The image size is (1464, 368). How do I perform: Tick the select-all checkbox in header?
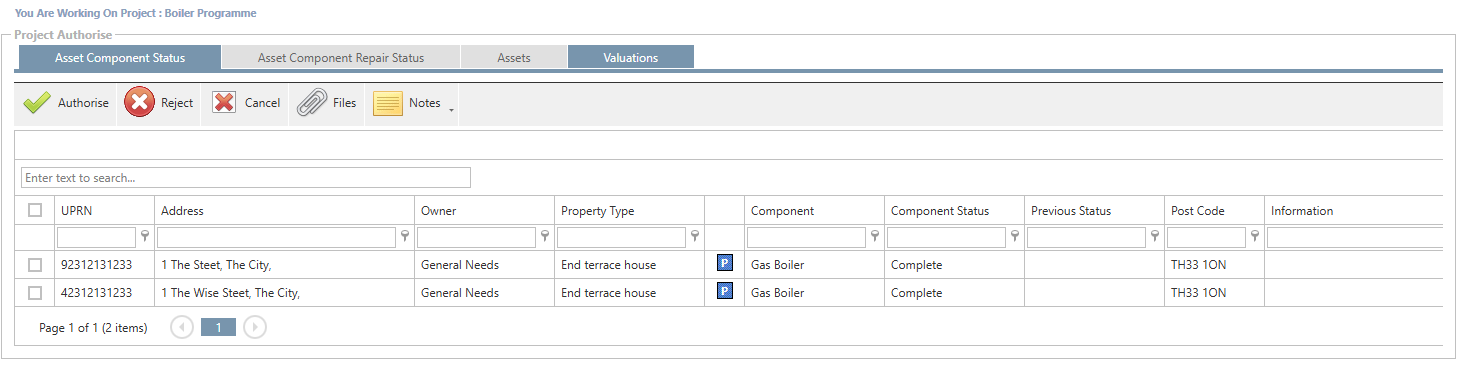point(35,210)
